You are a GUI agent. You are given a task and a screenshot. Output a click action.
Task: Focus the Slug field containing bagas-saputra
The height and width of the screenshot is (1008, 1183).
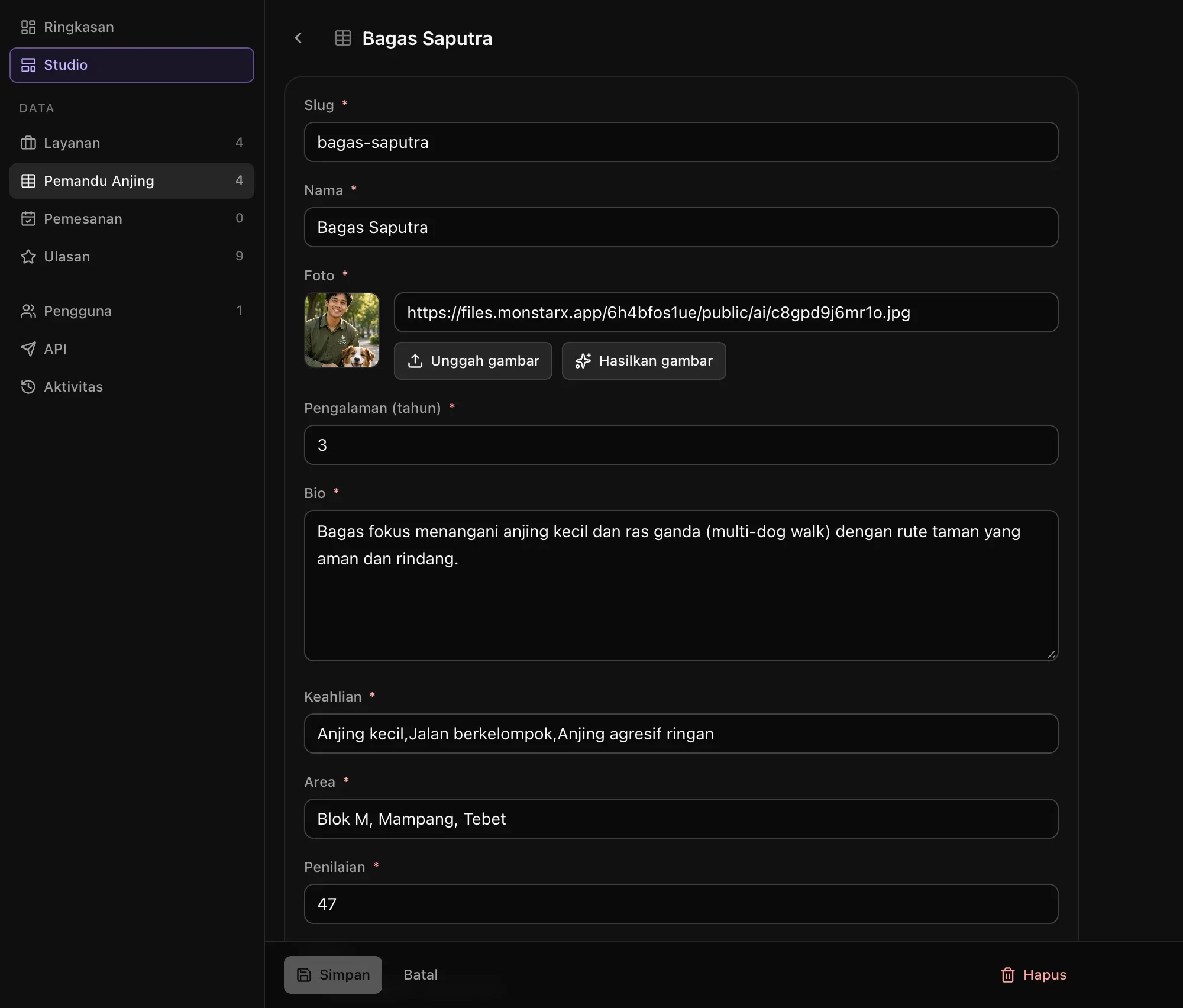click(x=681, y=142)
